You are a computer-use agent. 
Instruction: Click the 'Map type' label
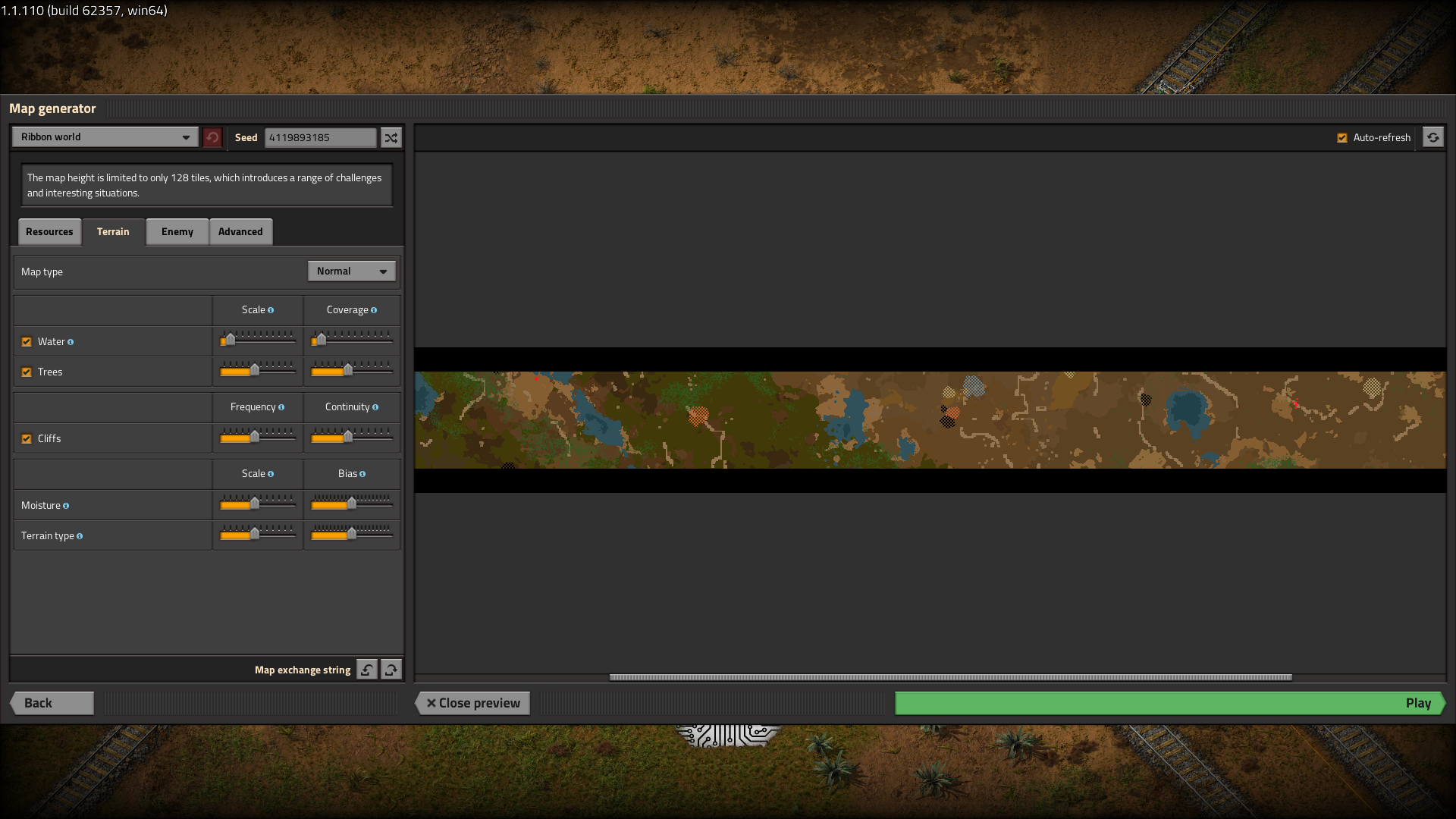pyautogui.click(x=42, y=272)
